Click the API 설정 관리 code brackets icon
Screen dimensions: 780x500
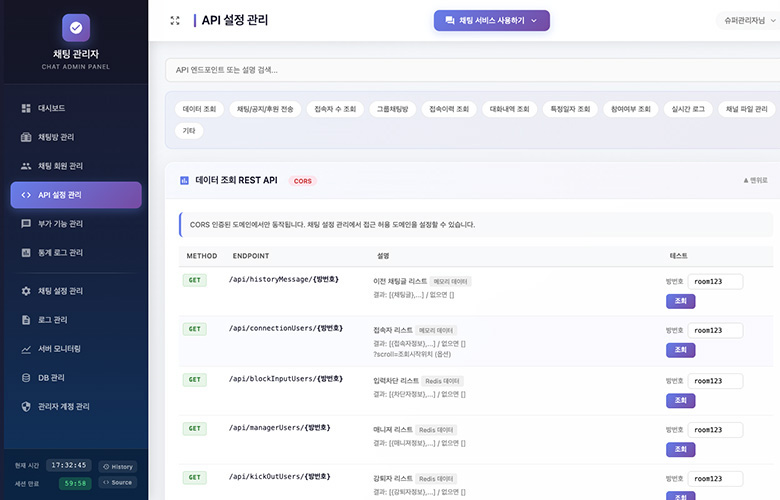coord(26,195)
